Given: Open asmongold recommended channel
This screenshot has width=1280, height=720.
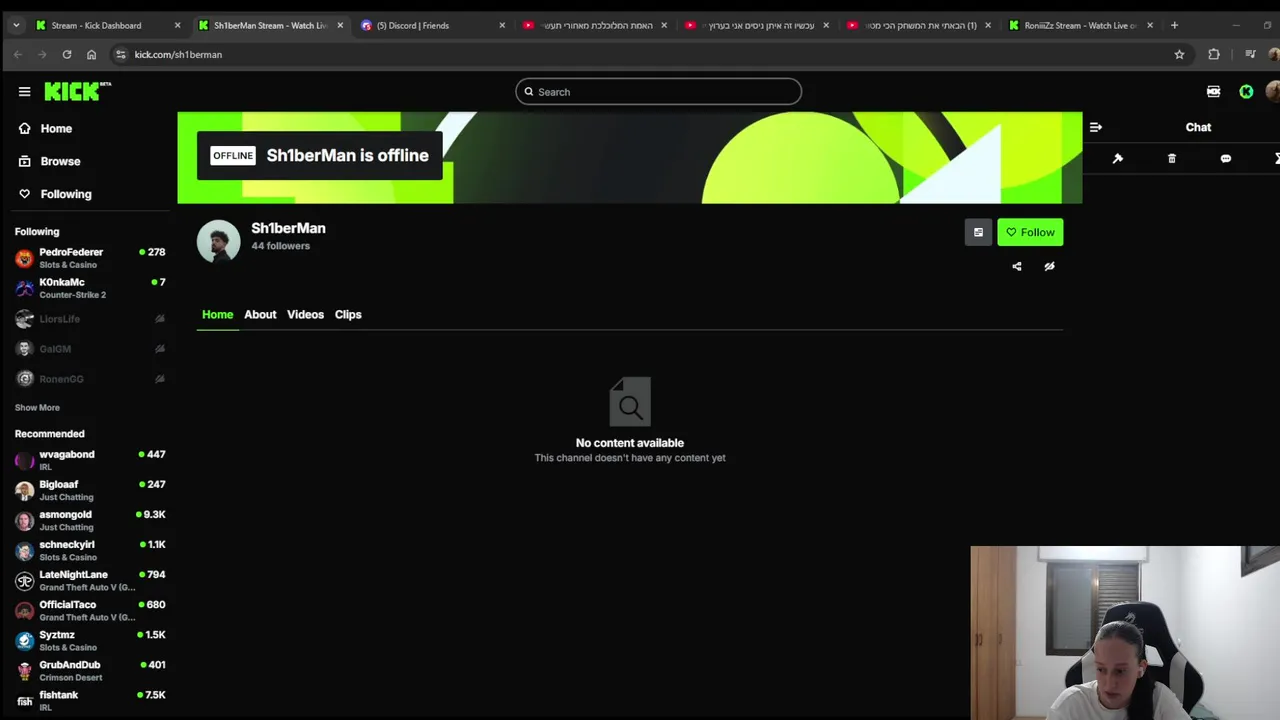Looking at the screenshot, I should click(x=90, y=520).
